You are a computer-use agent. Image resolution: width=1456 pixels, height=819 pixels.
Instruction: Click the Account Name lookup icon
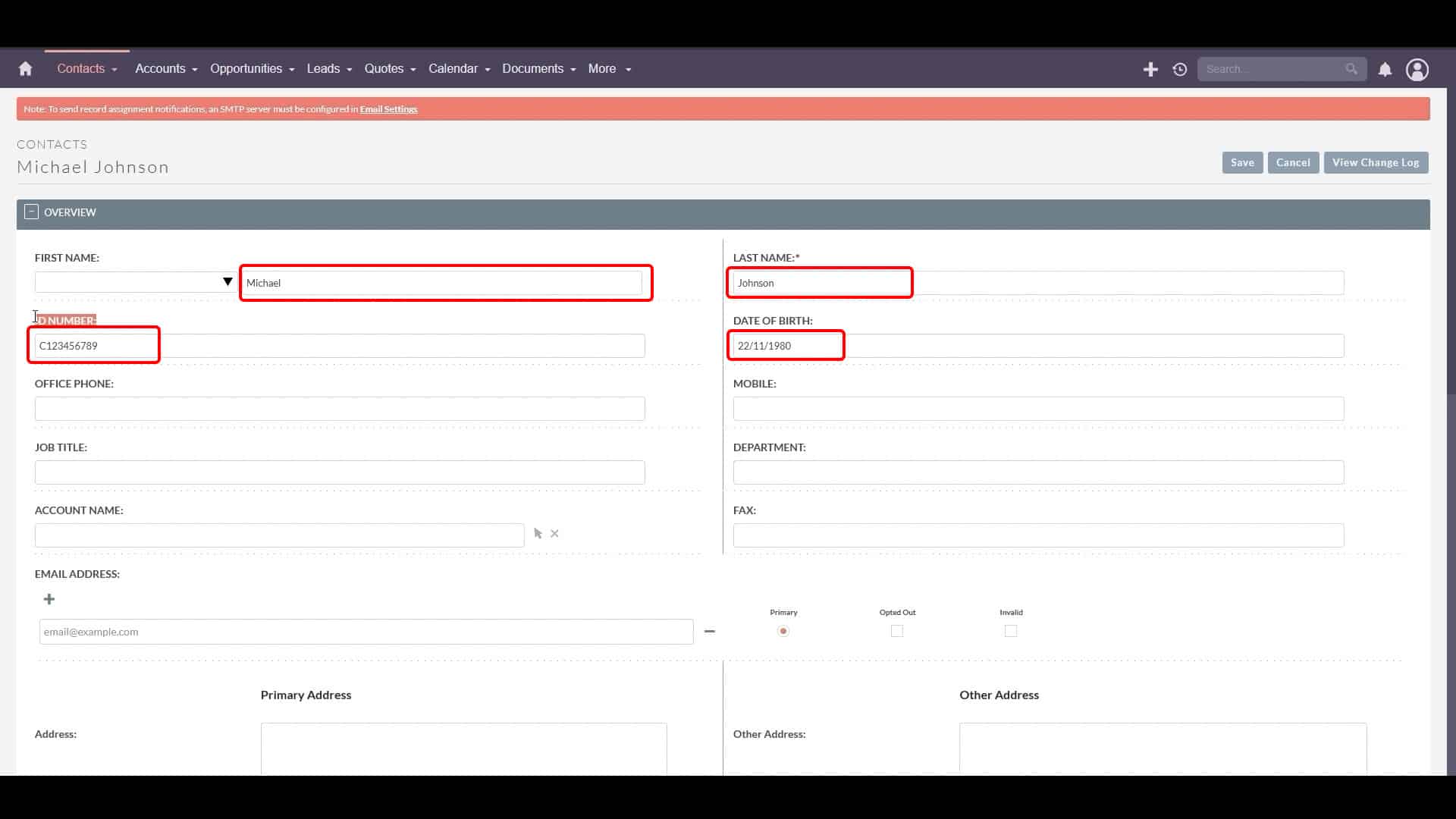(x=538, y=533)
